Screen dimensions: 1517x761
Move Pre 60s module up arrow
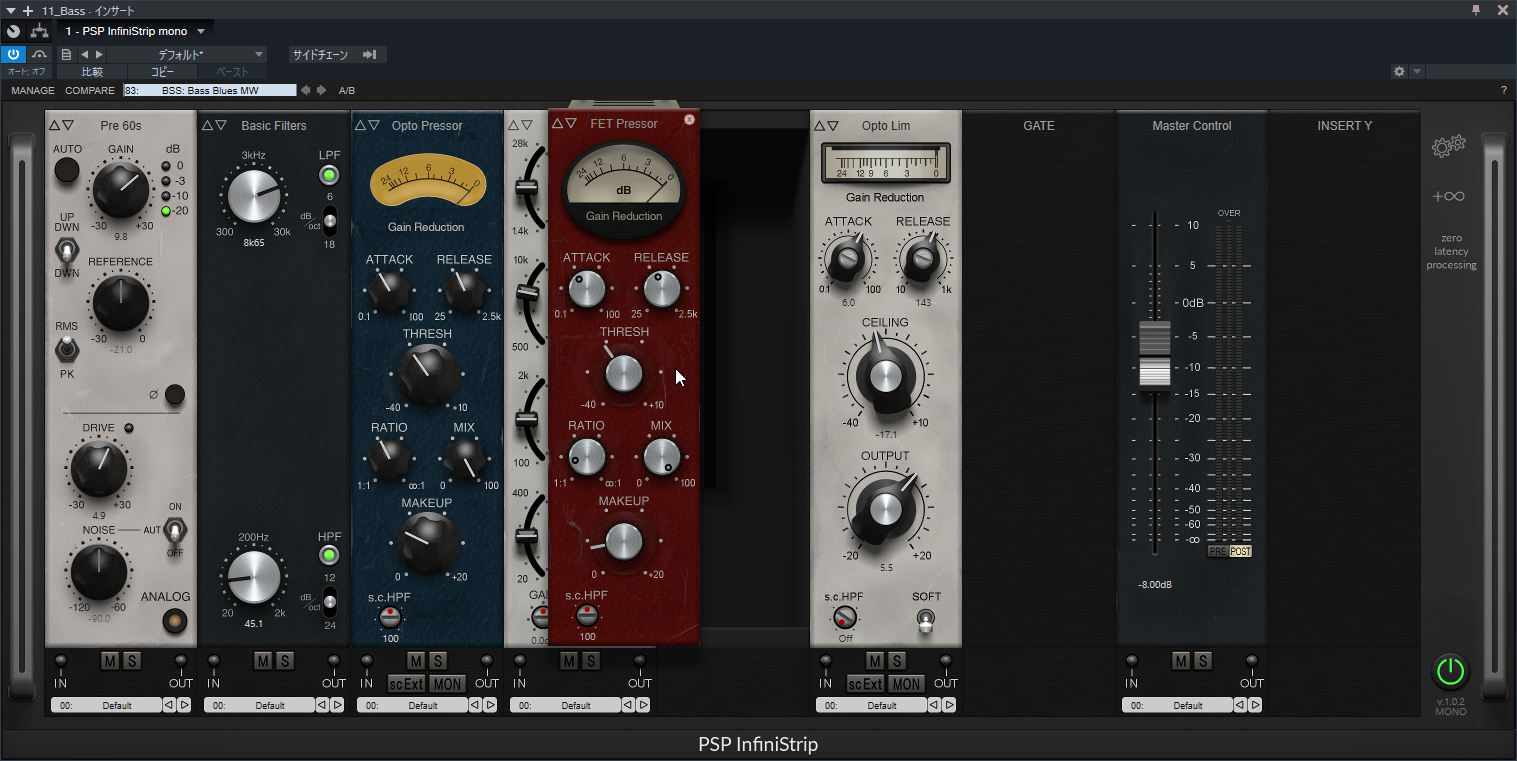click(x=55, y=125)
